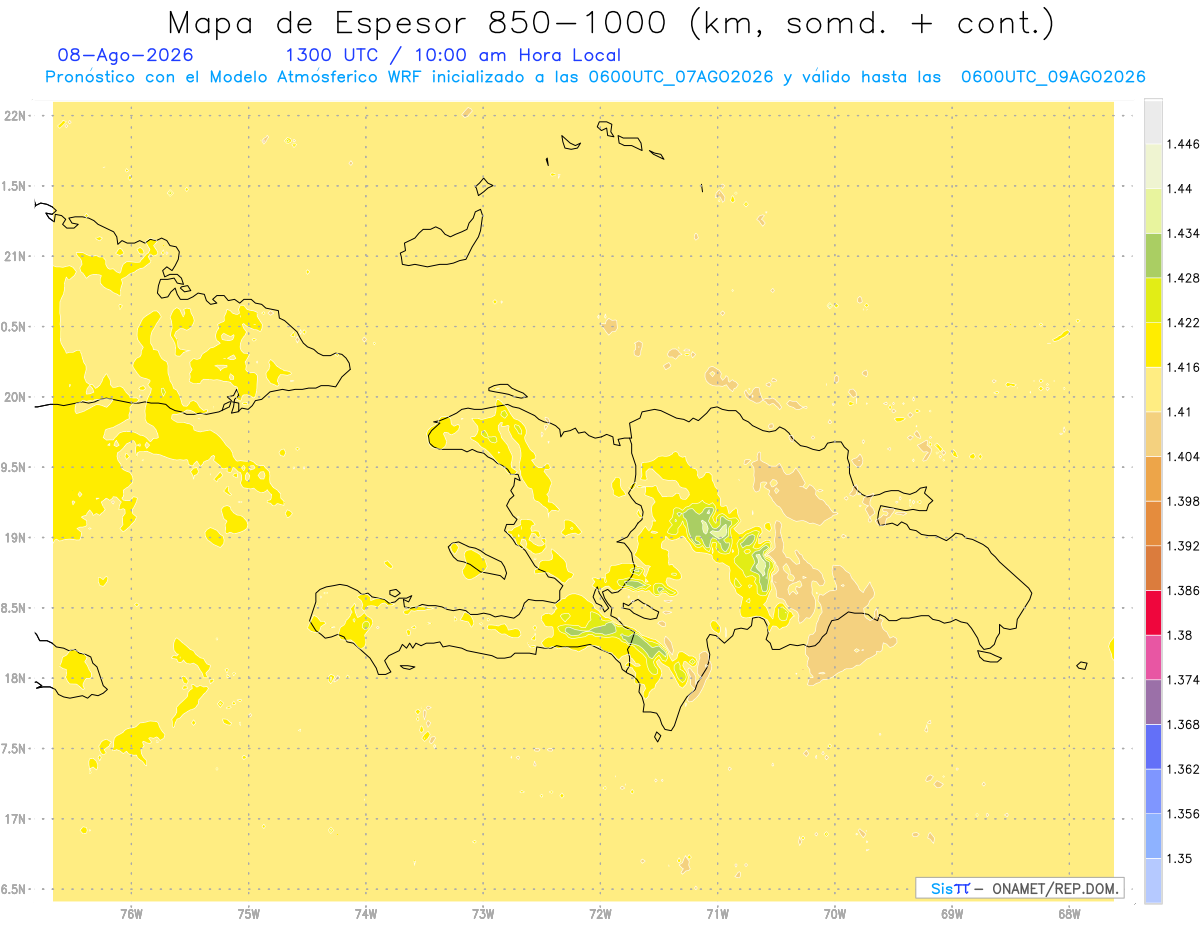Click the latitude label 21N
1200x927 pixels.
pyautogui.click(x=16, y=256)
